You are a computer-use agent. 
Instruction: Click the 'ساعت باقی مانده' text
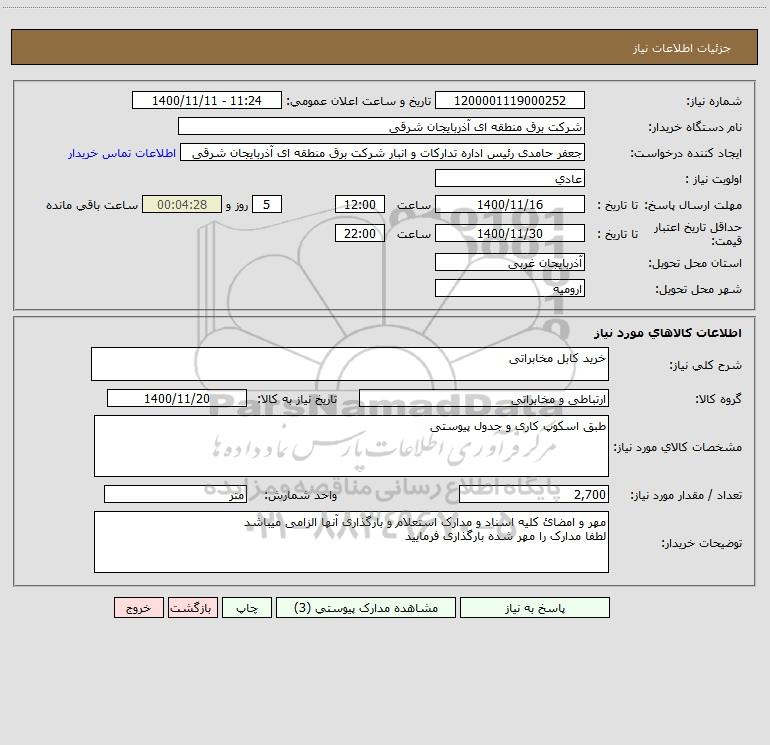click(x=92, y=205)
